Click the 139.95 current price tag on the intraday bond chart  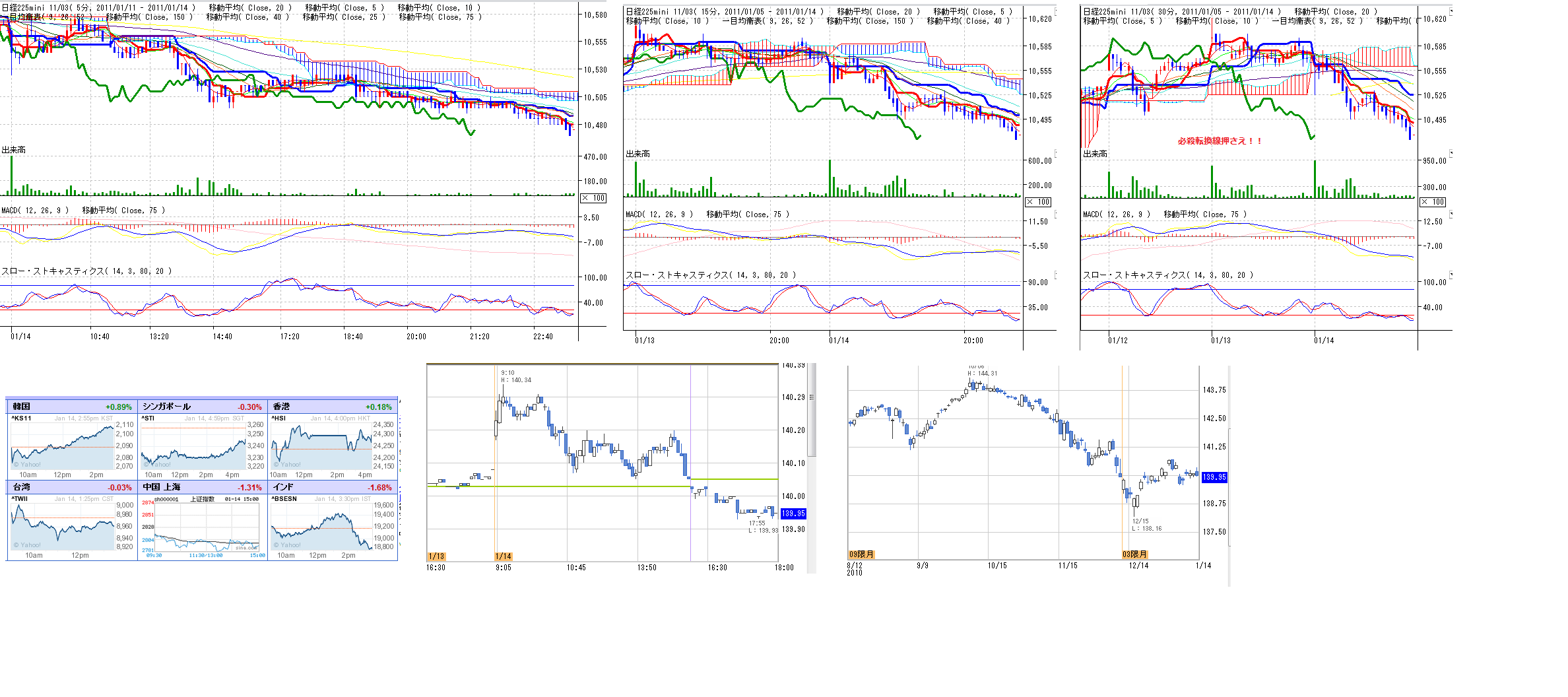click(x=793, y=514)
